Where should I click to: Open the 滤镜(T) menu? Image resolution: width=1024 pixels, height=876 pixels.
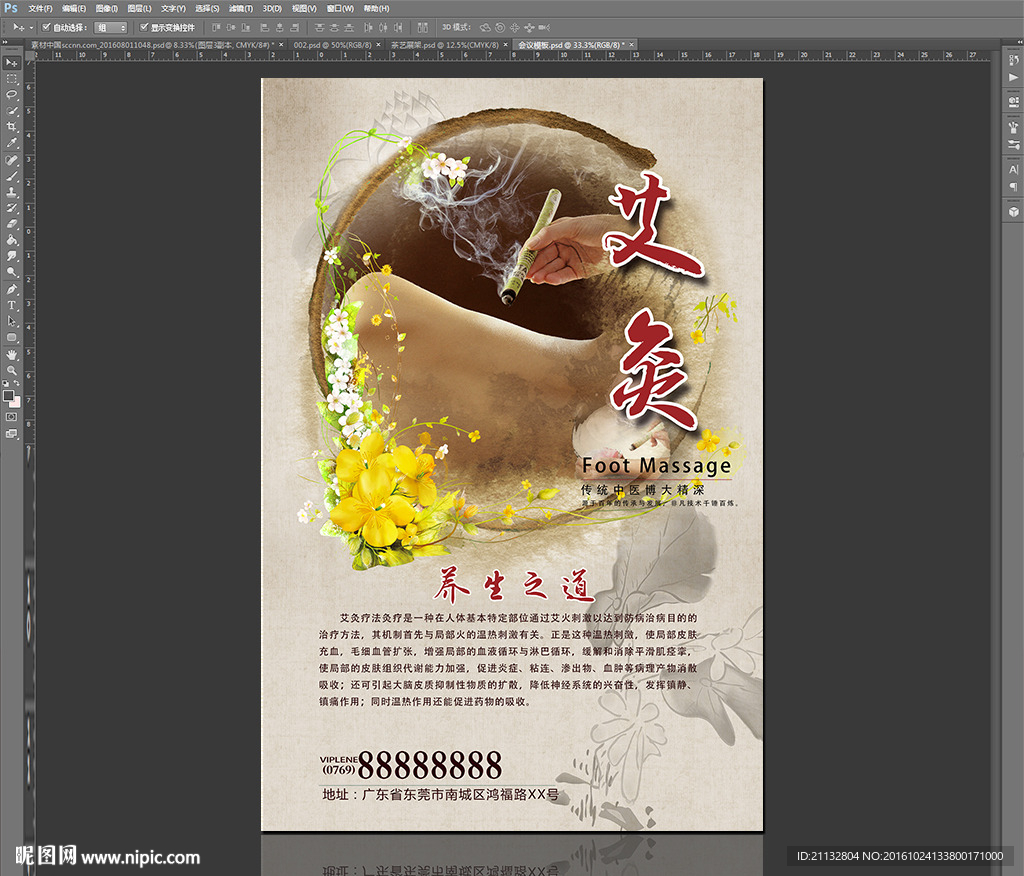[240, 8]
